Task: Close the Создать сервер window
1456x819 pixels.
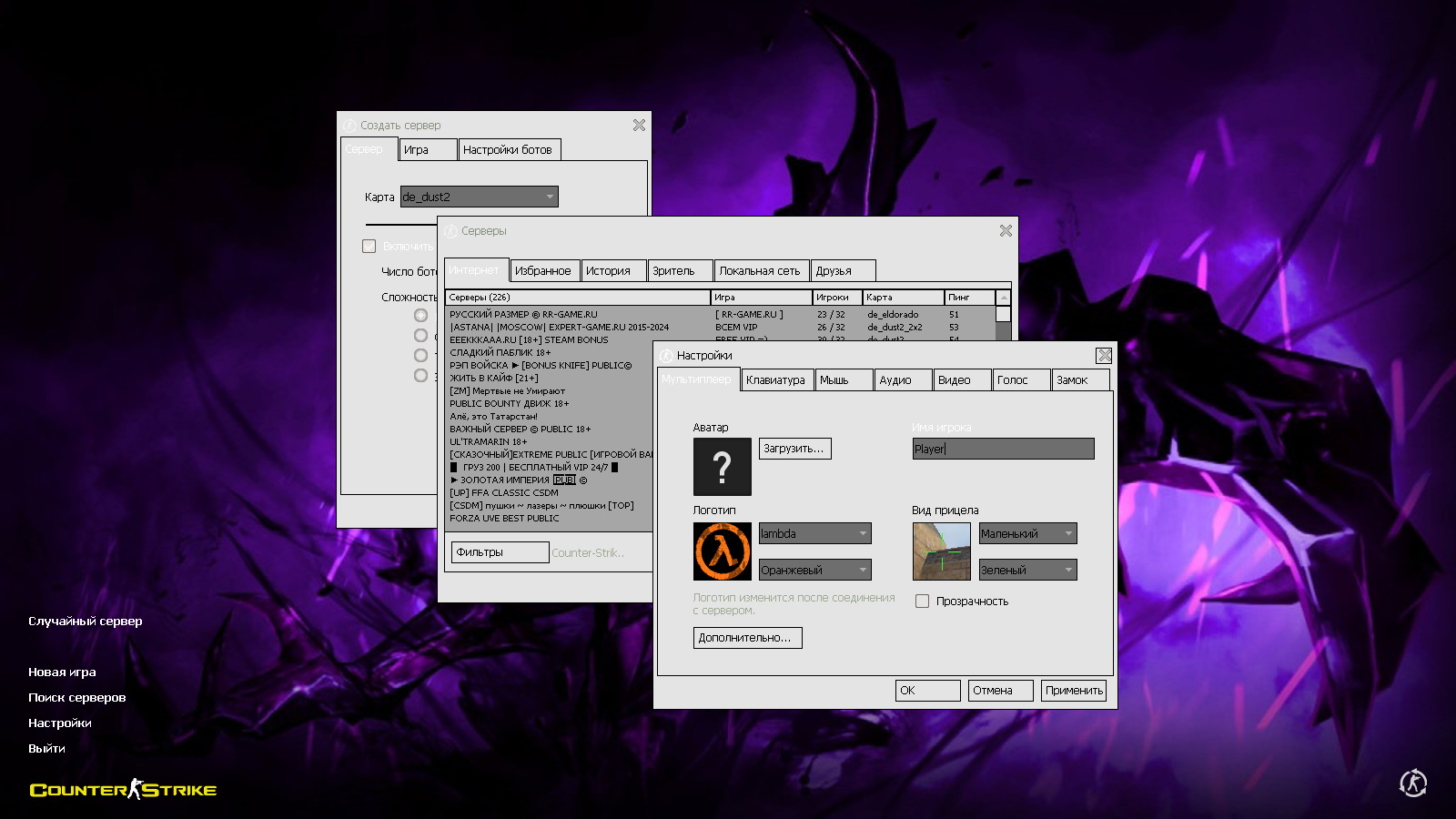Action: coord(639,126)
